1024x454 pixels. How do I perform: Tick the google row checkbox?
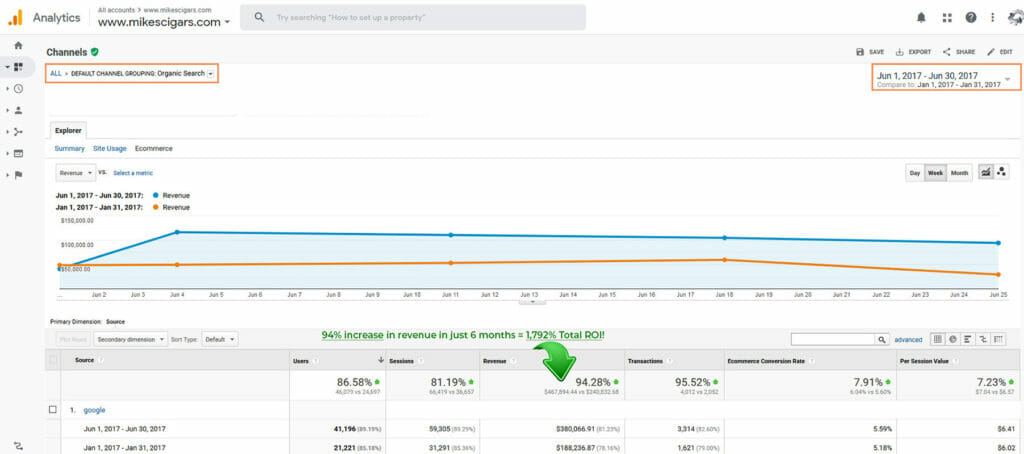click(53, 410)
